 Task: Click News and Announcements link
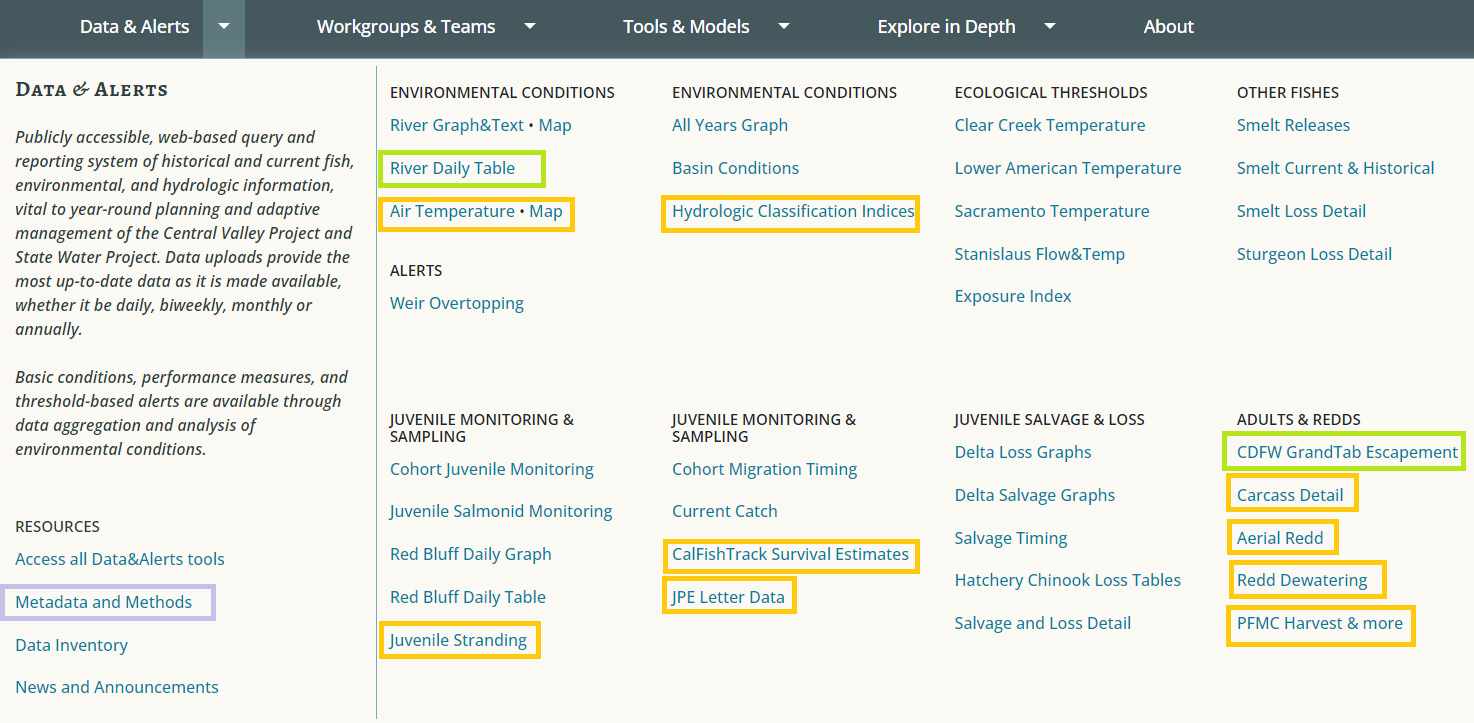coord(116,687)
